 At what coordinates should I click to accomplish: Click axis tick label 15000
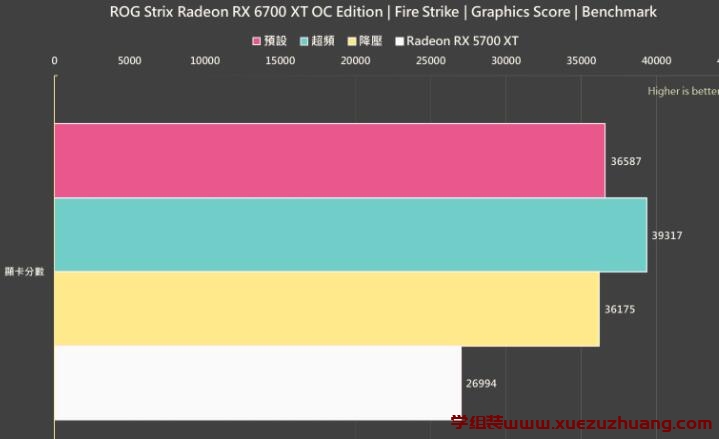point(280,61)
